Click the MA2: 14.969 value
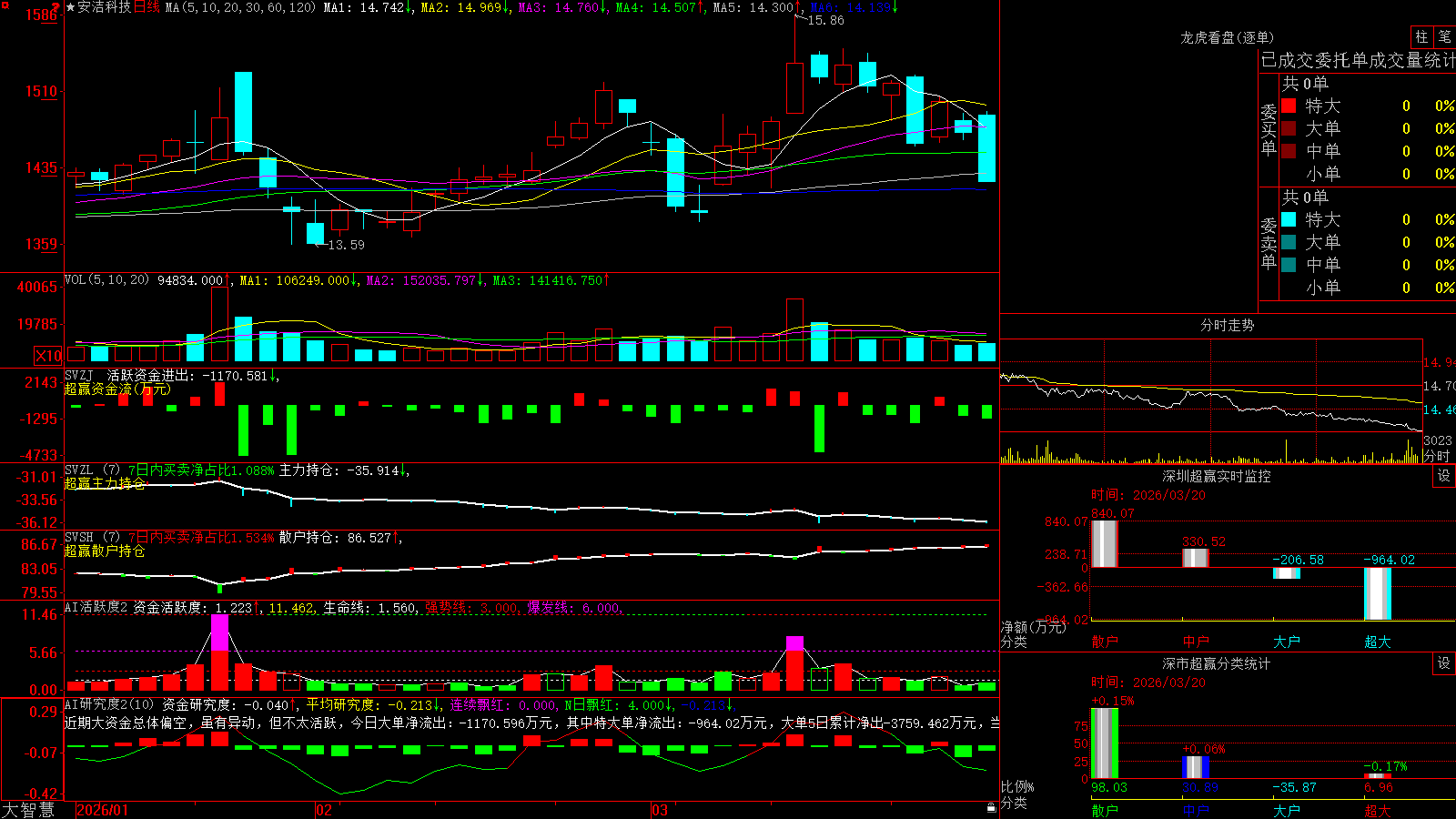The height and width of the screenshot is (819, 1456). [465, 7]
